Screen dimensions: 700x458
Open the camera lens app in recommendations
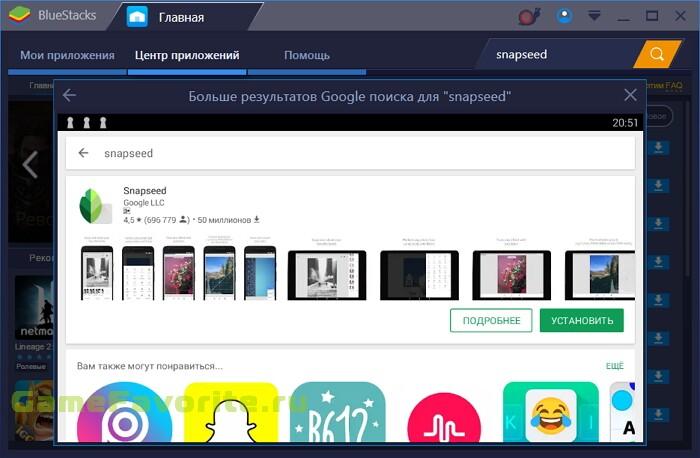[125, 412]
